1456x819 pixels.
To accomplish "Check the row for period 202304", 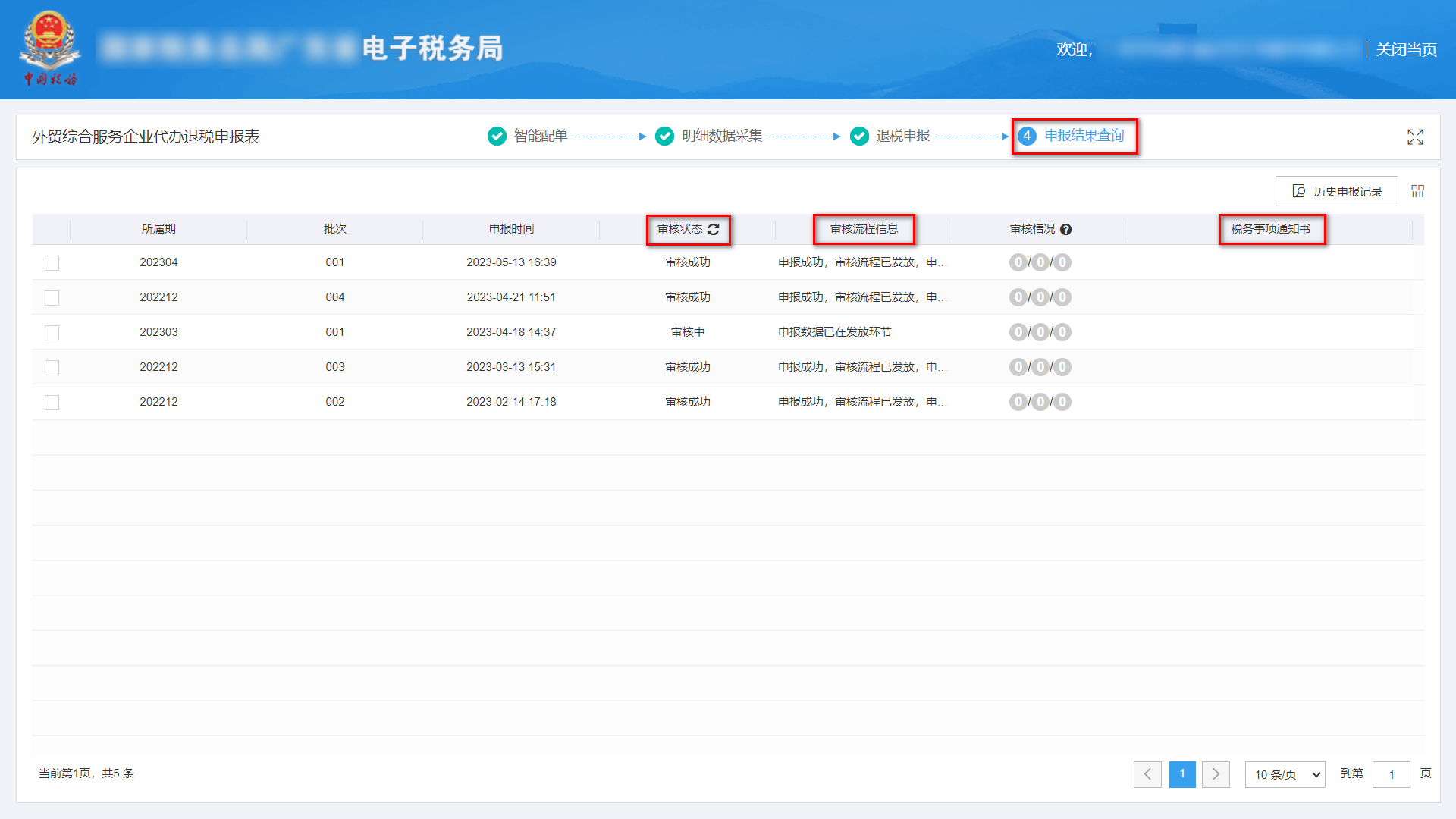I will tap(52, 263).
